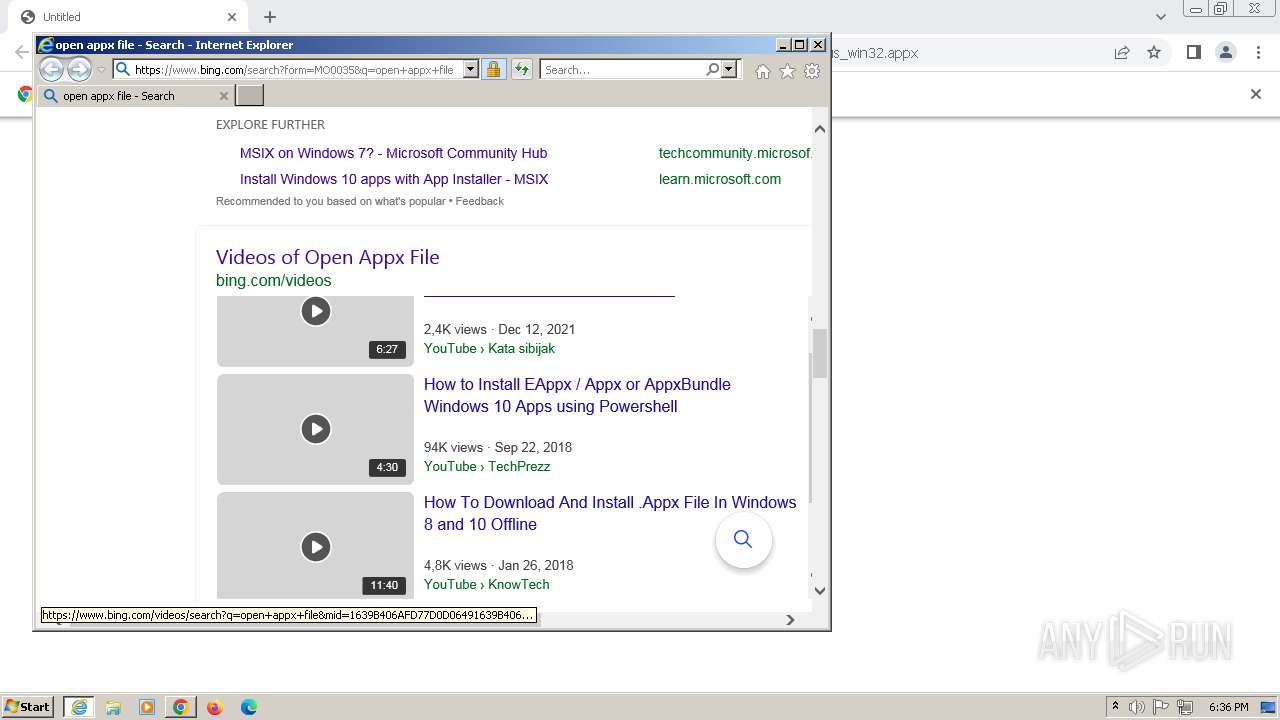The width and height of the screenshot is (1280, 720).
Task: Go back in Internet Explorer
Action: tap(51, 69)
